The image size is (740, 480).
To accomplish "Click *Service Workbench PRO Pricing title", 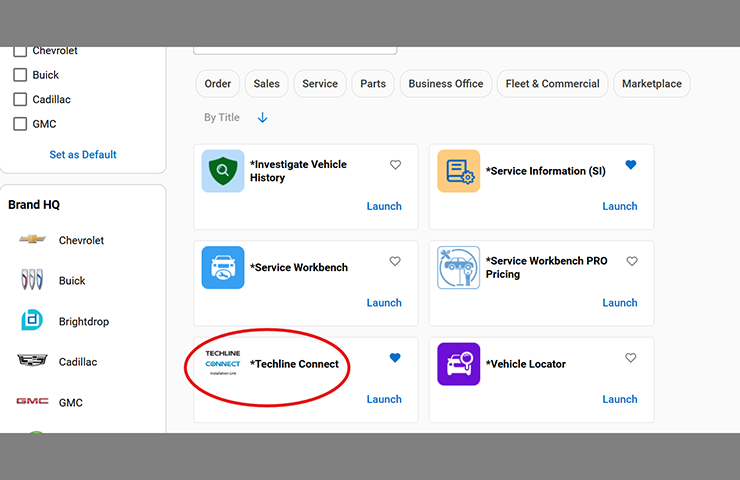I will click(x=547, y=268).
